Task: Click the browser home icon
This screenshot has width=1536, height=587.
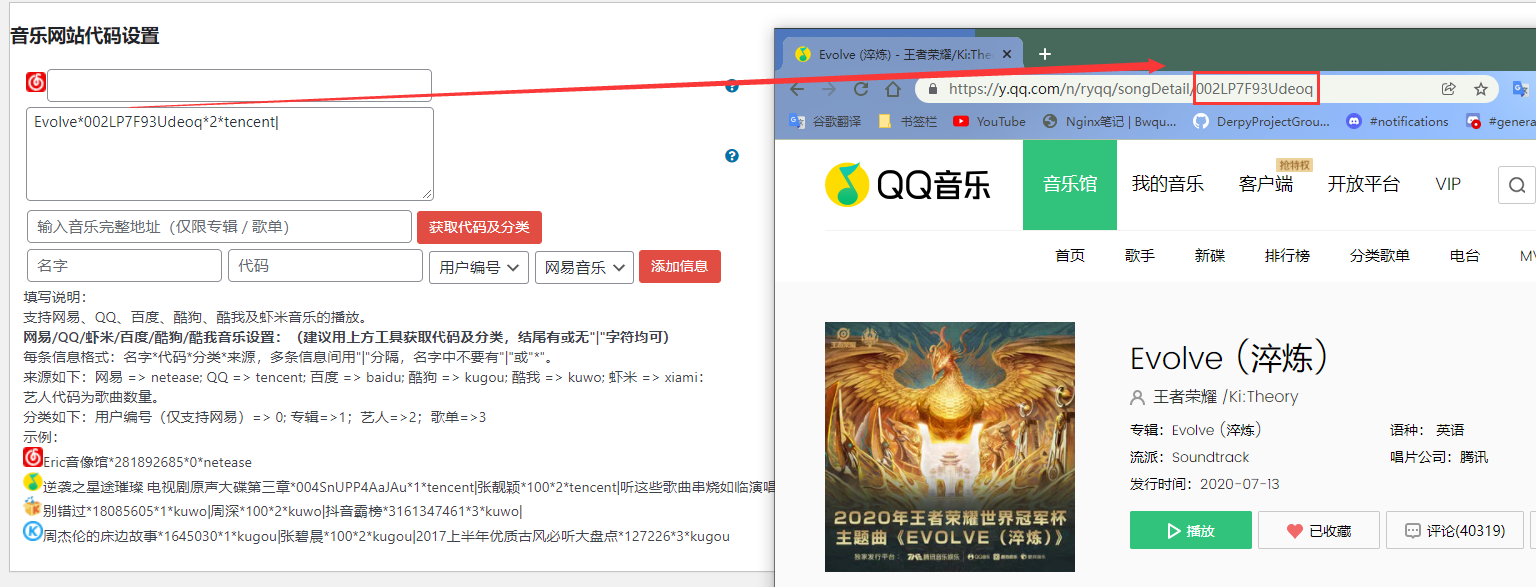Action: tap(893, 89)
